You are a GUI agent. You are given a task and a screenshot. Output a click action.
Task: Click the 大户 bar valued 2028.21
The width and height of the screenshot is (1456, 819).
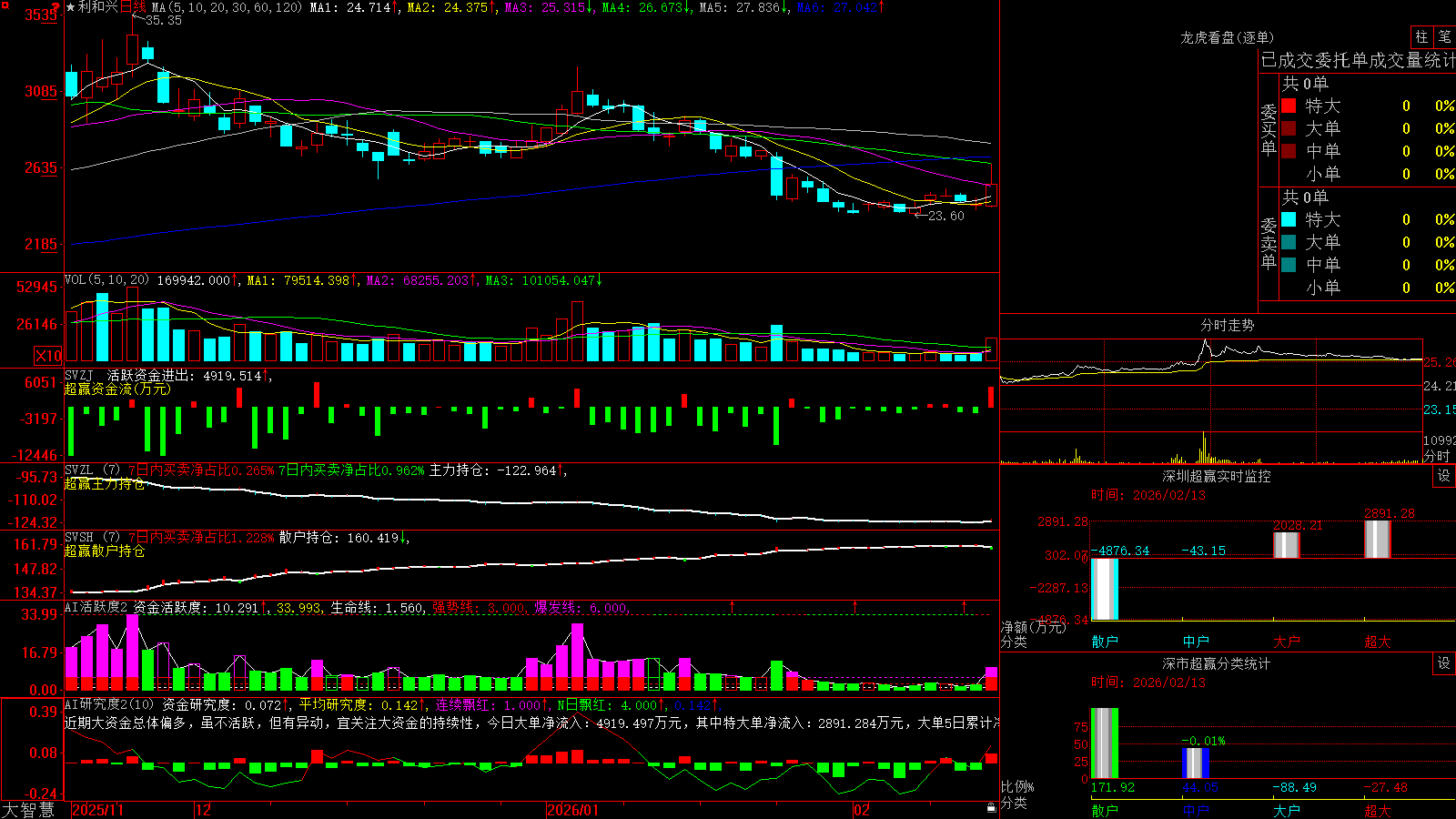click(1286, 545)
